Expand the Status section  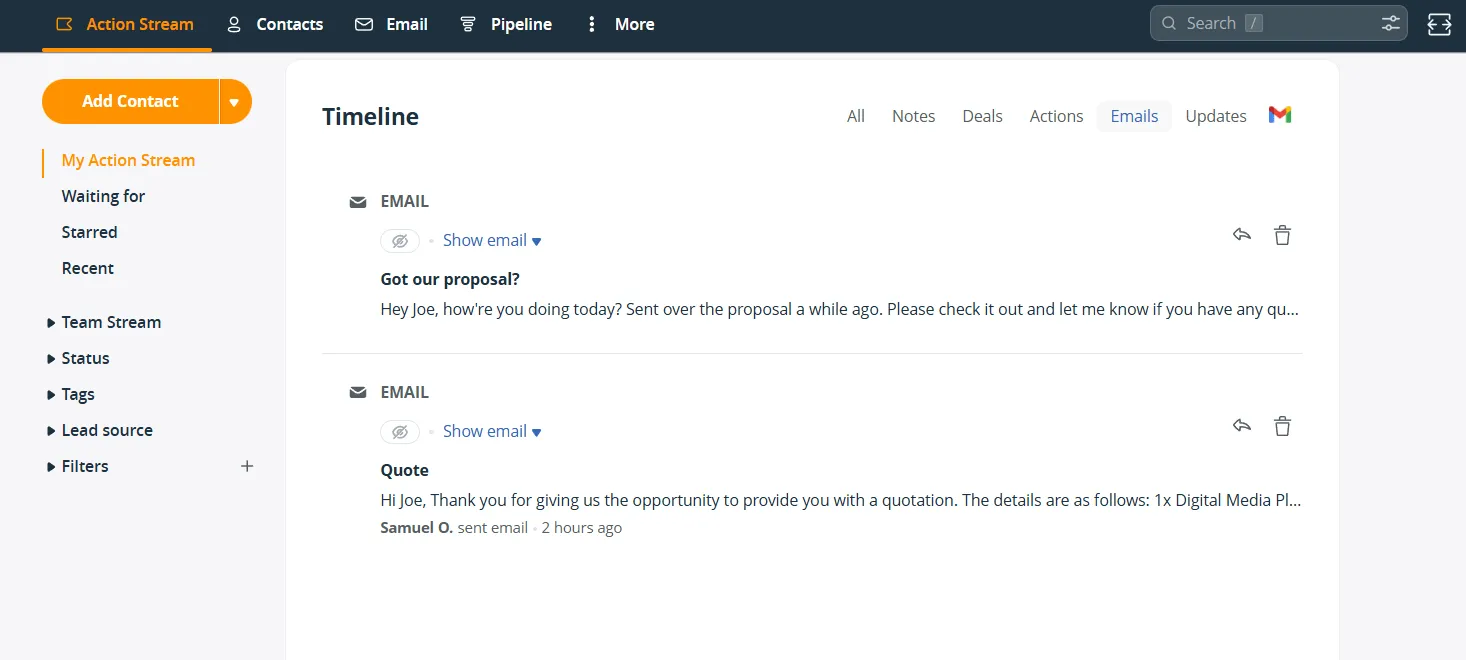[x=78, y=358]
